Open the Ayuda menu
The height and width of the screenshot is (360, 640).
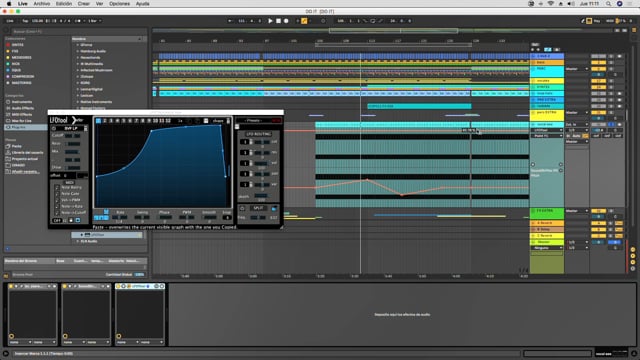coord(142,4)
